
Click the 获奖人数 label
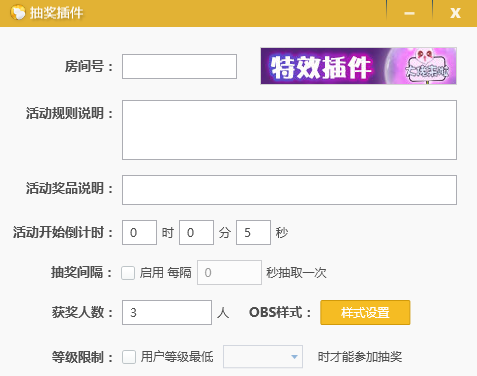click(82, 313)
